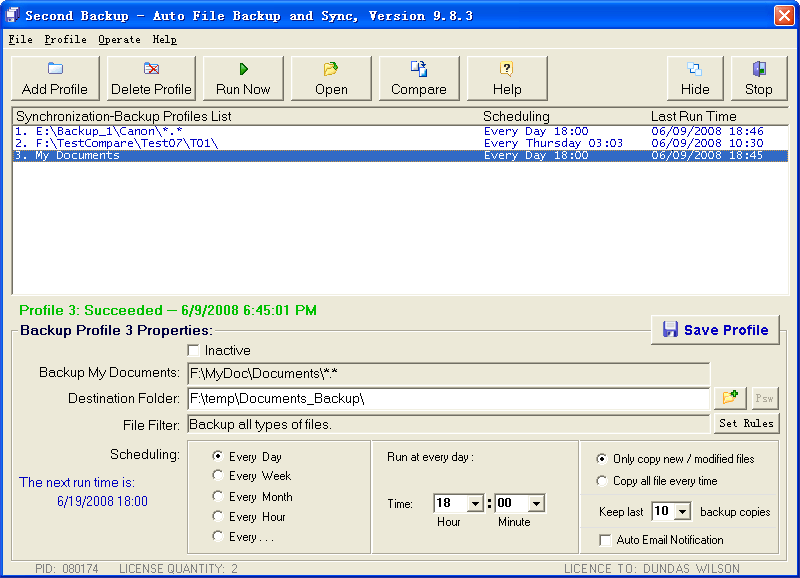
Task: Click 'Every Thursday 03:03' schedule cell
Action: pos(553,143)
